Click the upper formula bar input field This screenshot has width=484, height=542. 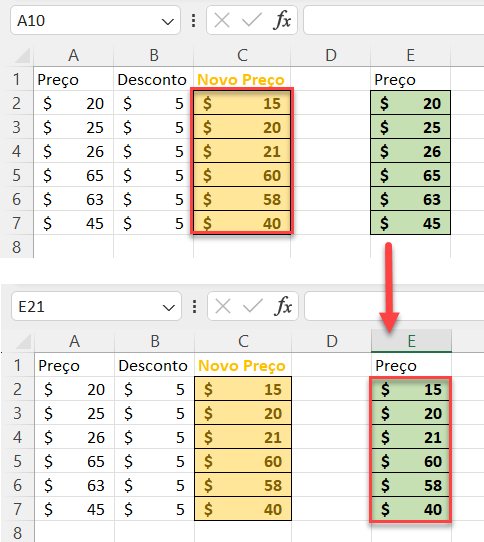coord(394,20)
